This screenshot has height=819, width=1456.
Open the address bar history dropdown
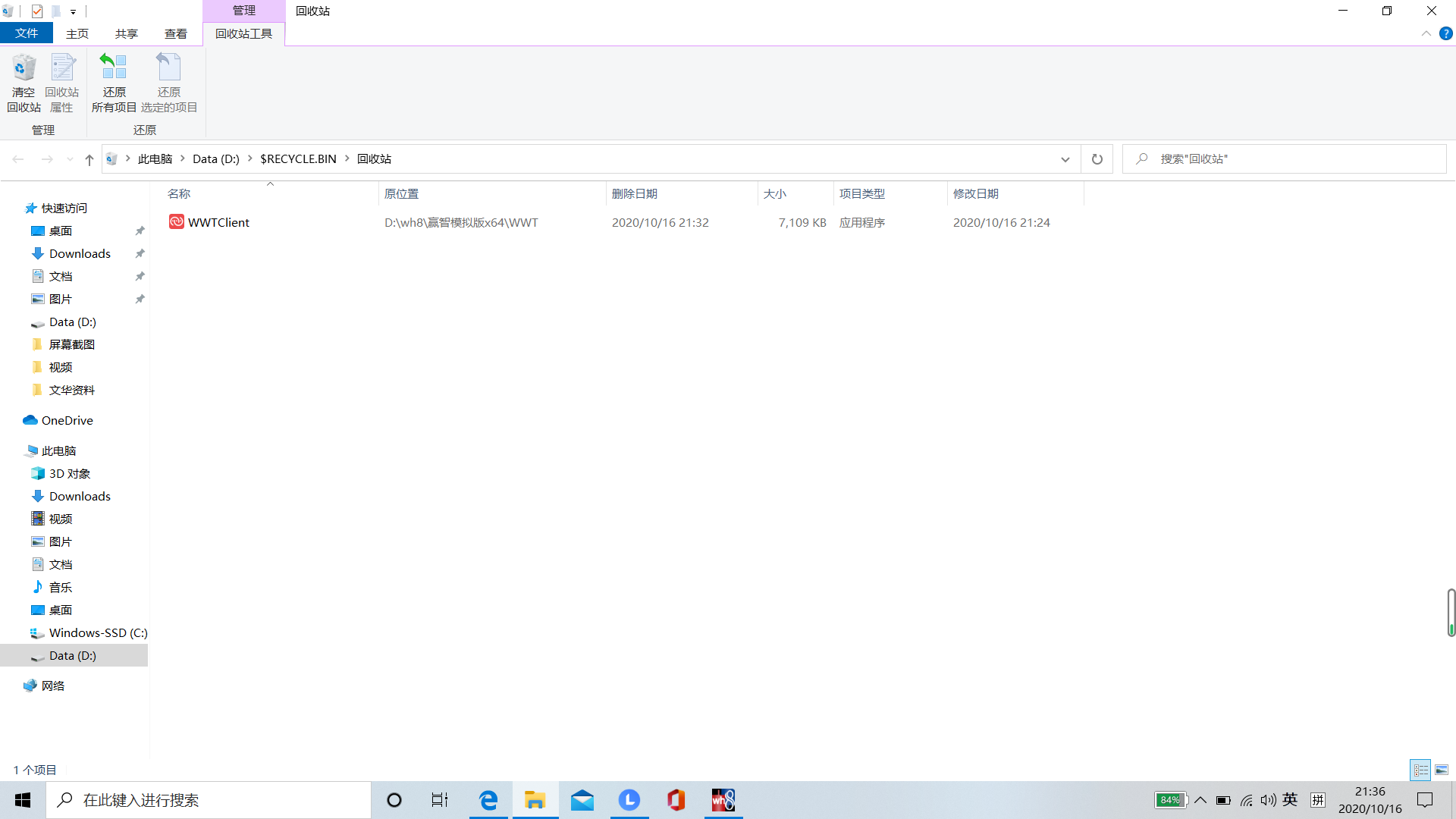click(1065, 159)
